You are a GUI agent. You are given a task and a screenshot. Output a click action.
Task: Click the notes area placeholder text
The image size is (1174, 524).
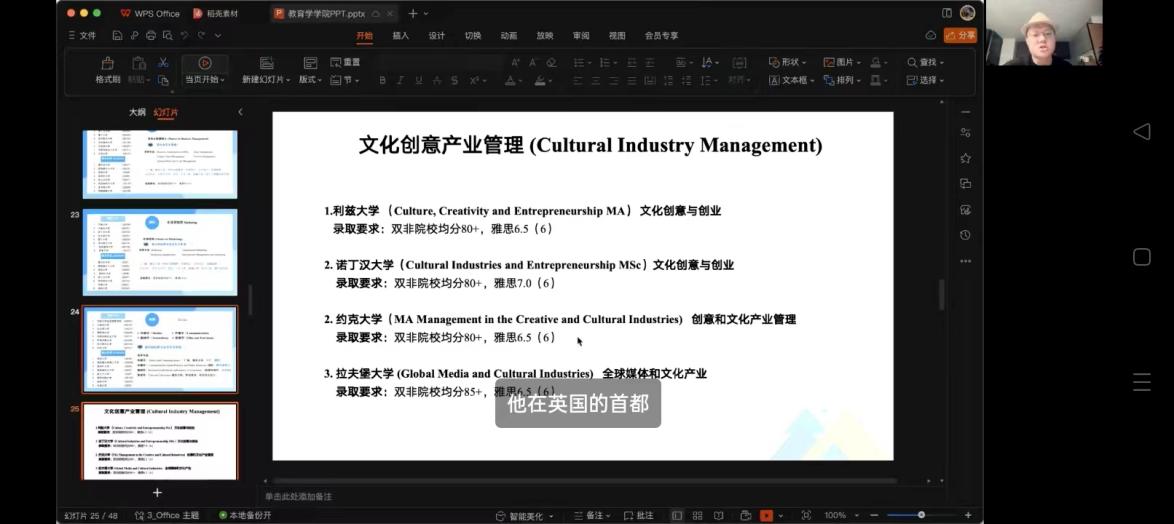(298, 496)
